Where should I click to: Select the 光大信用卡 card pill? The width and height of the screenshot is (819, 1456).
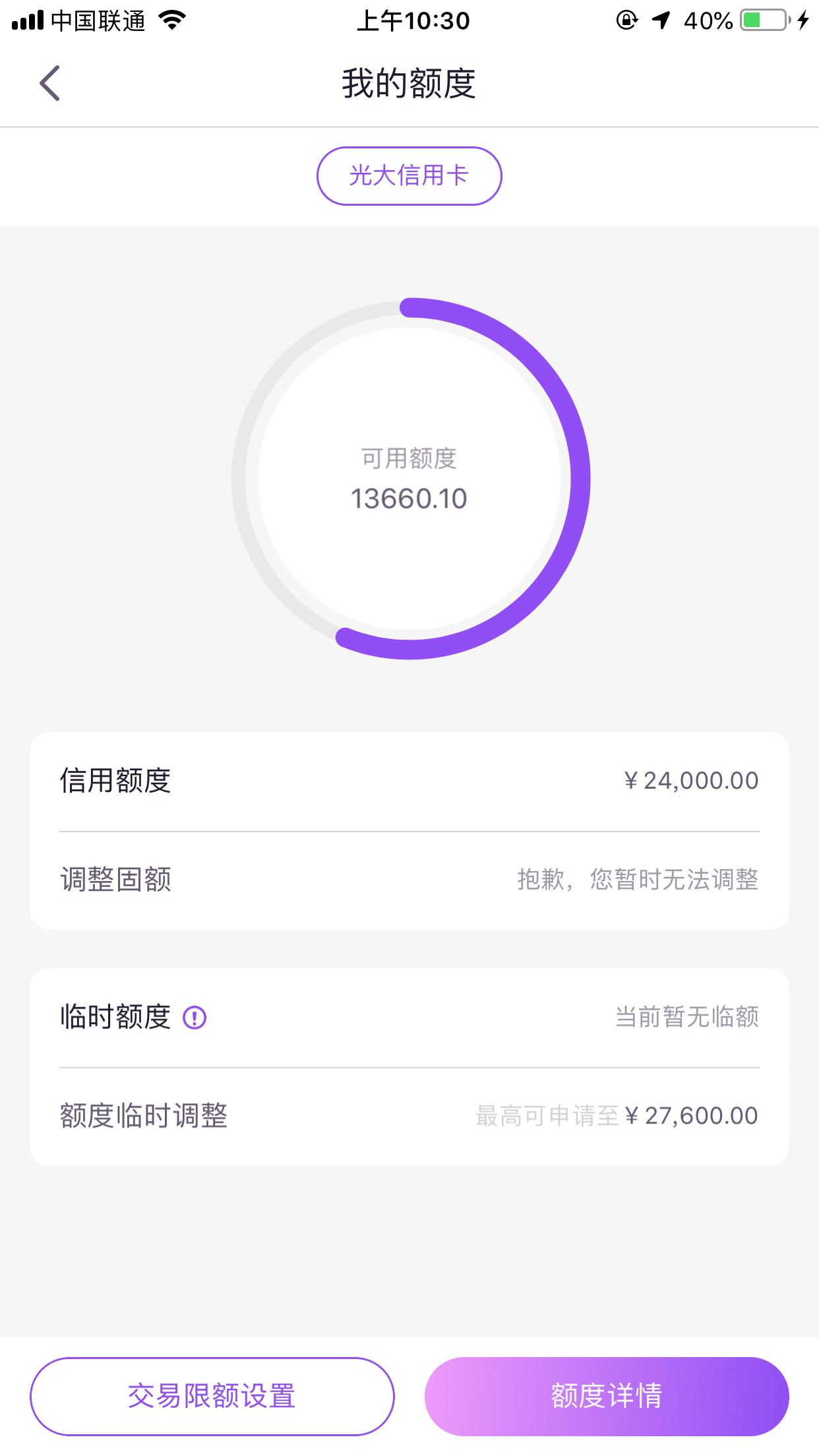coord(409,176)
